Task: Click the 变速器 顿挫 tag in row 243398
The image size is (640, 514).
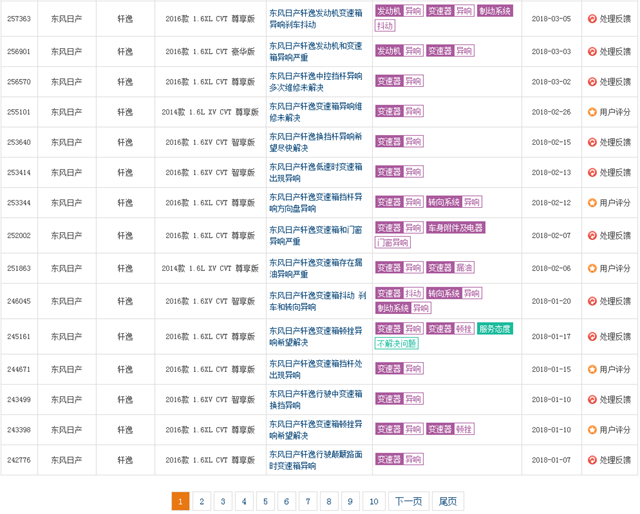Action: click(x=450, y=429)
